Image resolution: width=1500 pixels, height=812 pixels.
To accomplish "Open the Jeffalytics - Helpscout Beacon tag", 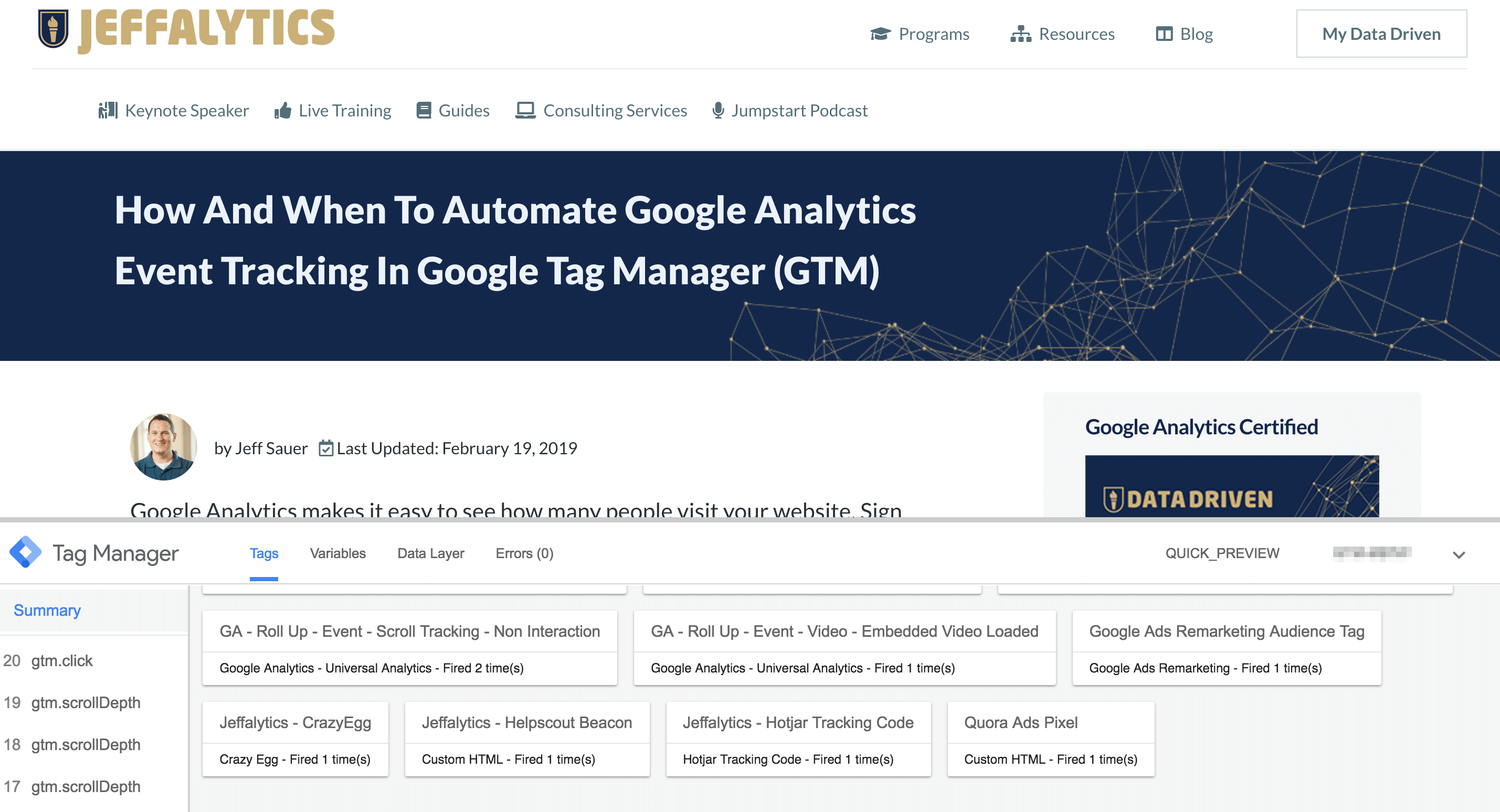I will 527,739.
